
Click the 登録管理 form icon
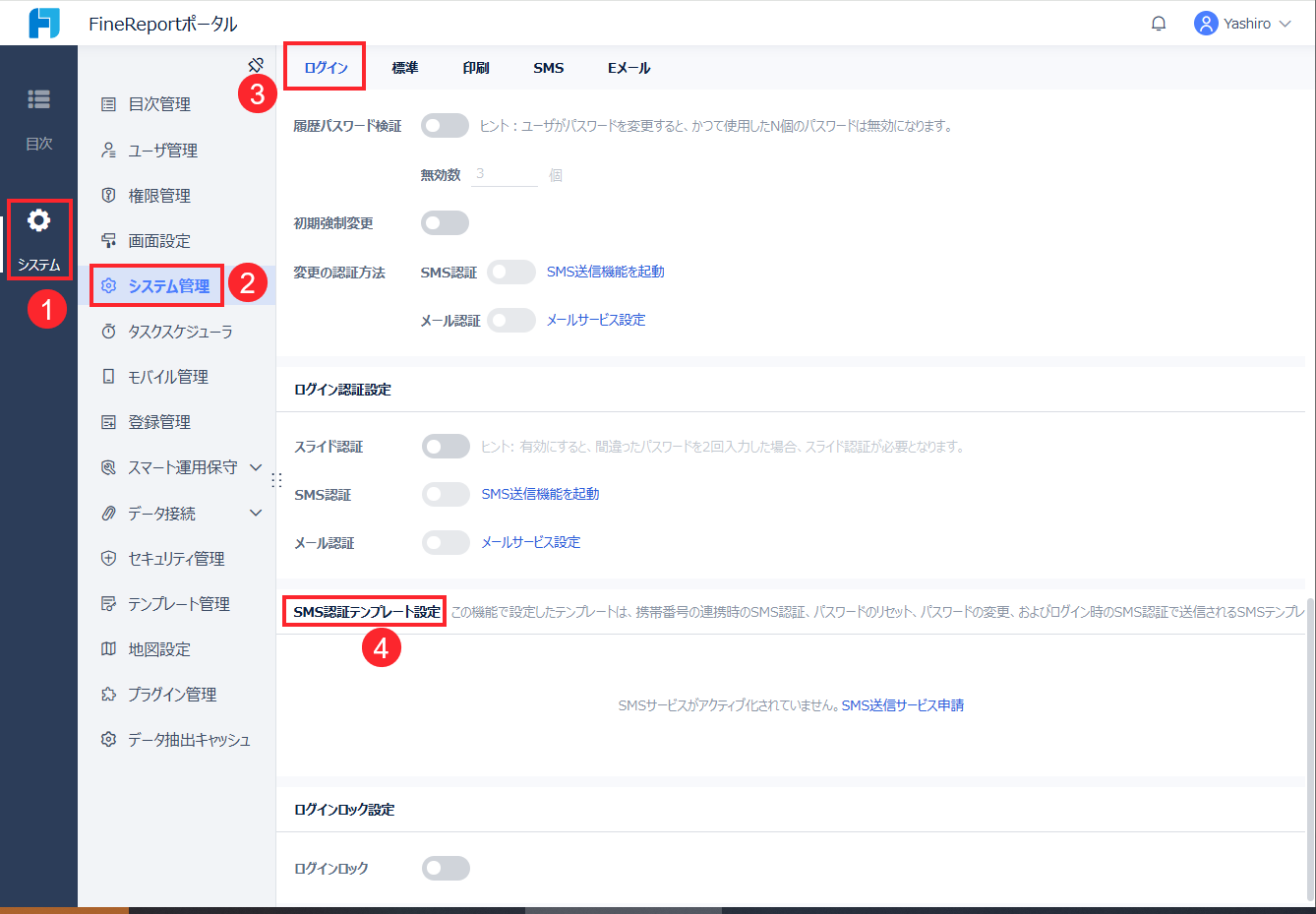coord(109,422)
